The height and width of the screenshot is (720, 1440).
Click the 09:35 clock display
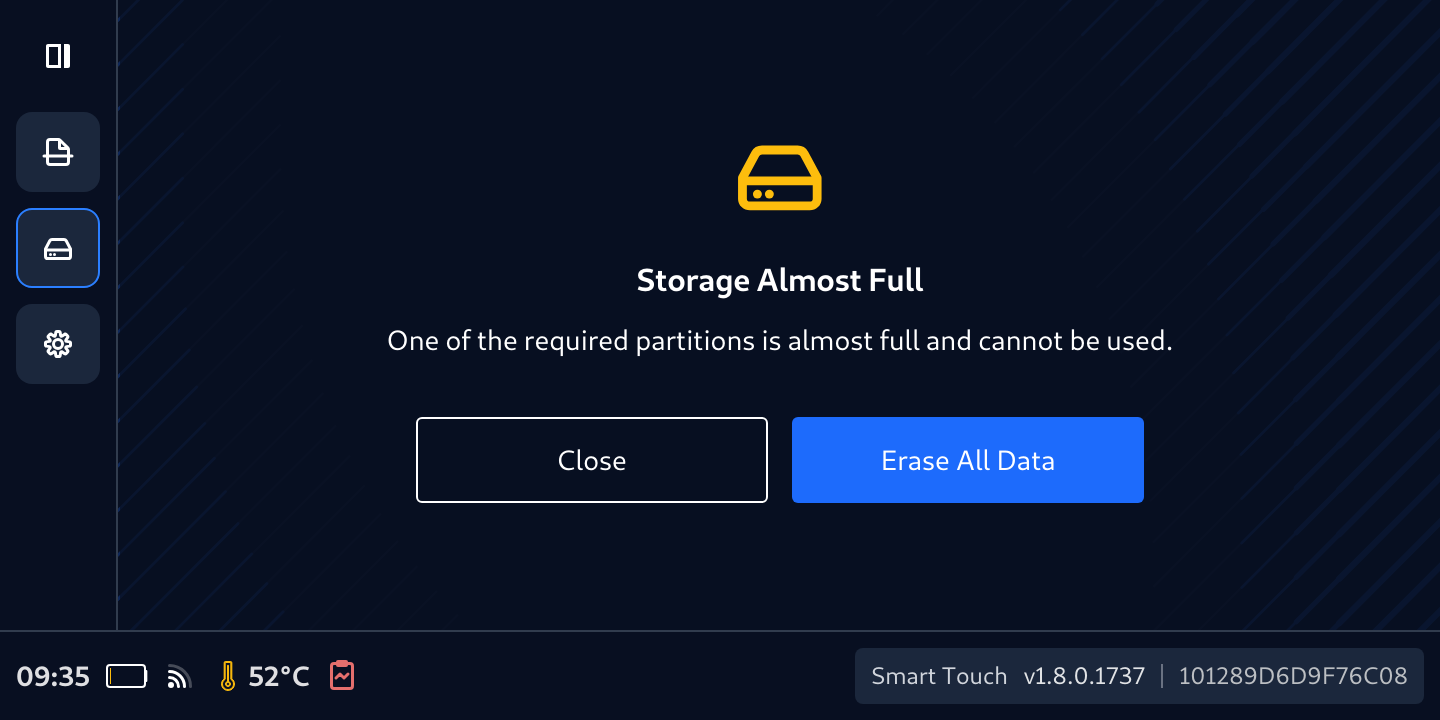tap(53, 677)
